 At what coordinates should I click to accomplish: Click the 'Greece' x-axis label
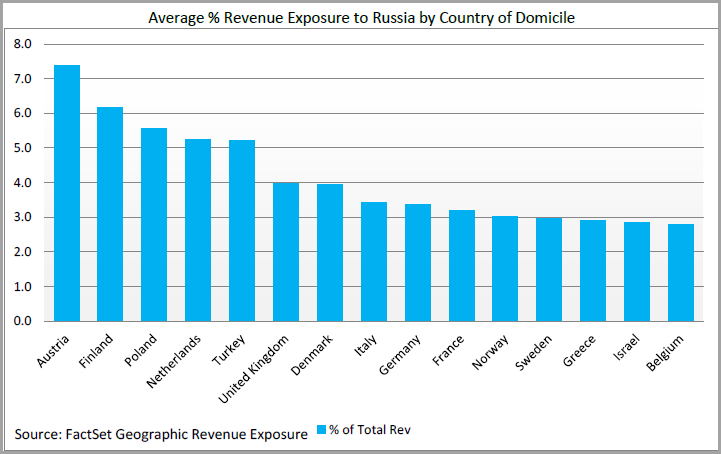[579, 351]
